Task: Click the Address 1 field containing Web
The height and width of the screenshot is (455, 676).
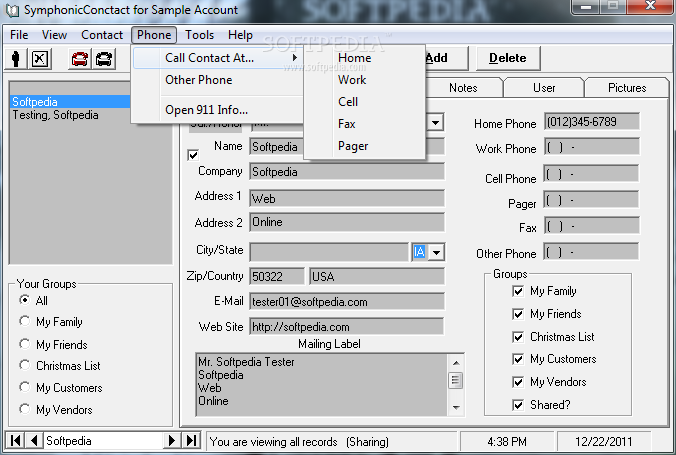Action: coord(347,198)
